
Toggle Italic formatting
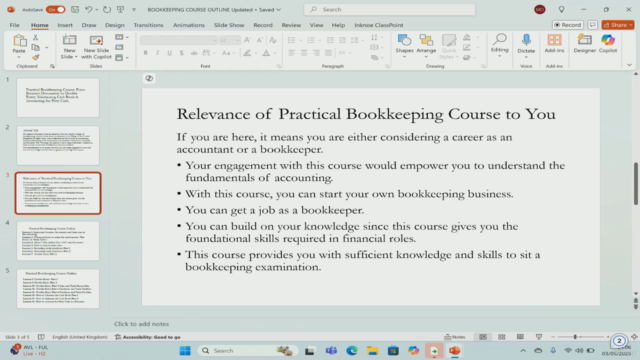[157, 53]
